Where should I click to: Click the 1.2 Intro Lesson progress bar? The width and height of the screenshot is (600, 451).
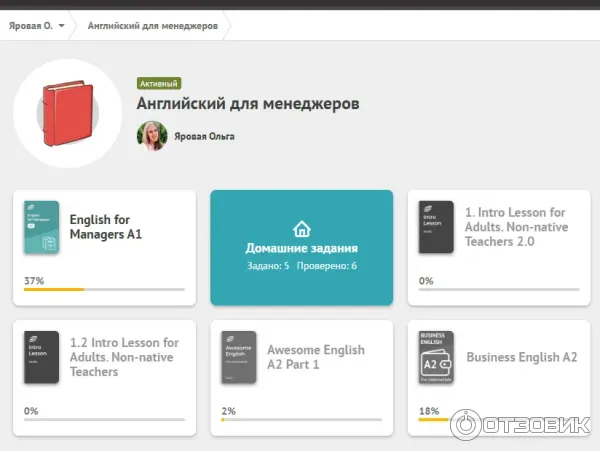[x=104, y=420]
